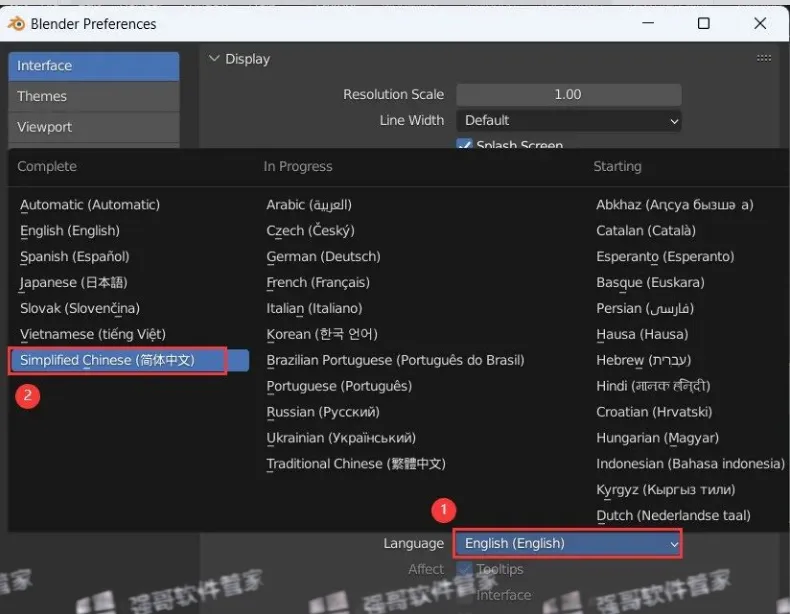Screen dimensions: 790x614
Task: Select Ukrainian (Український) language
Action: coord(341,438)
